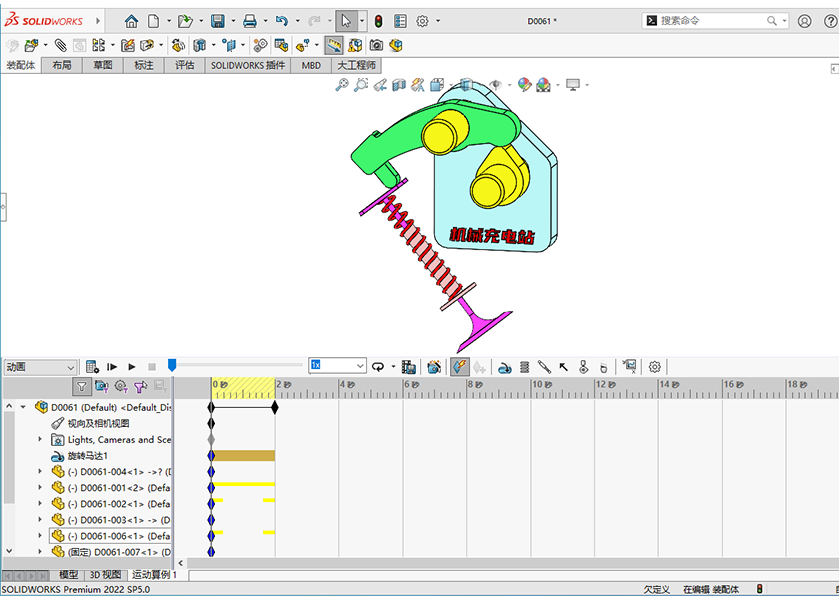Click the Save icon
Screen dimensions: 839x596
click(x=218, y=21)
